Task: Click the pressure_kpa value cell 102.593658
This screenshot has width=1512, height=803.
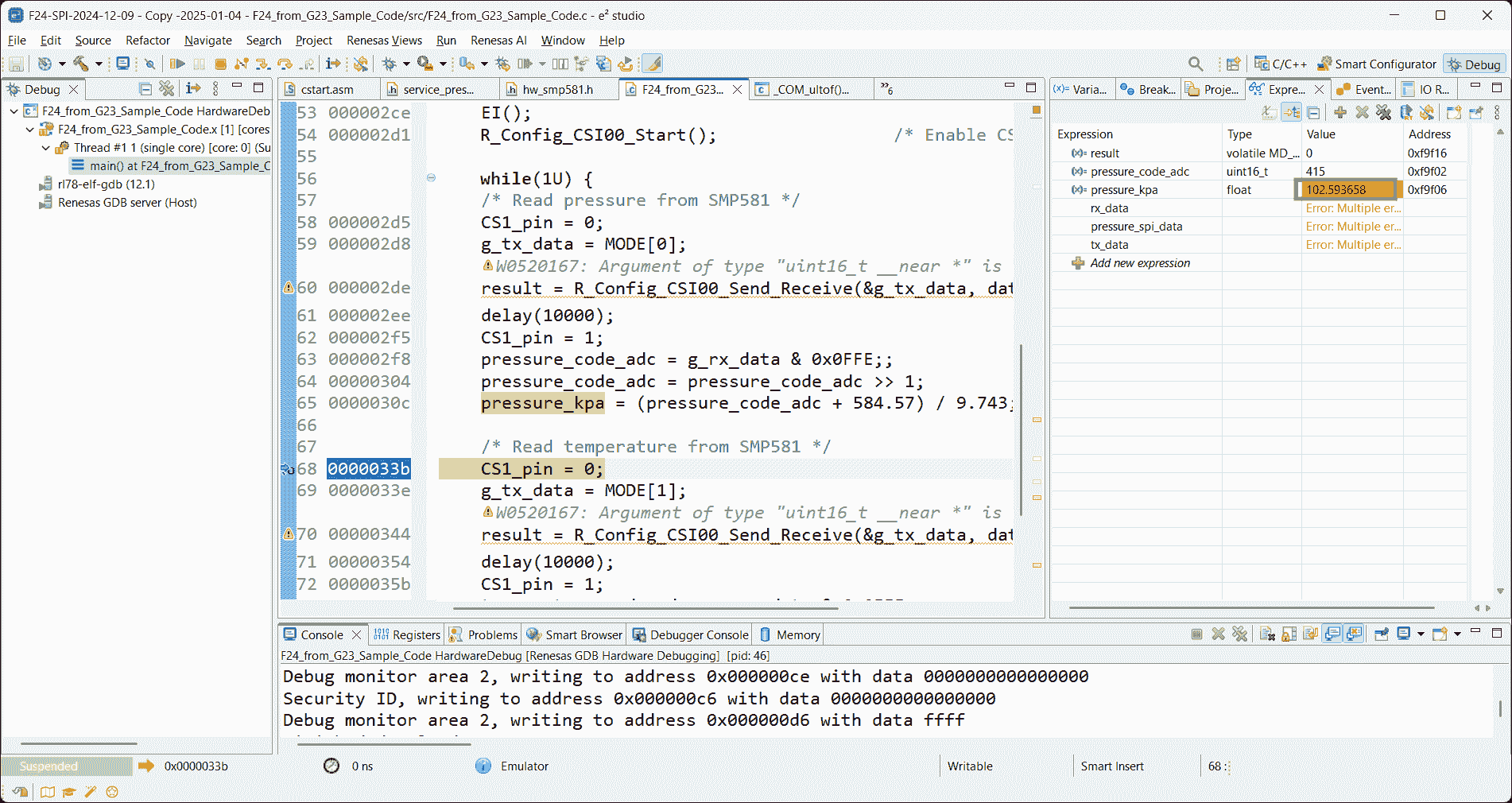Action: 1346,189
